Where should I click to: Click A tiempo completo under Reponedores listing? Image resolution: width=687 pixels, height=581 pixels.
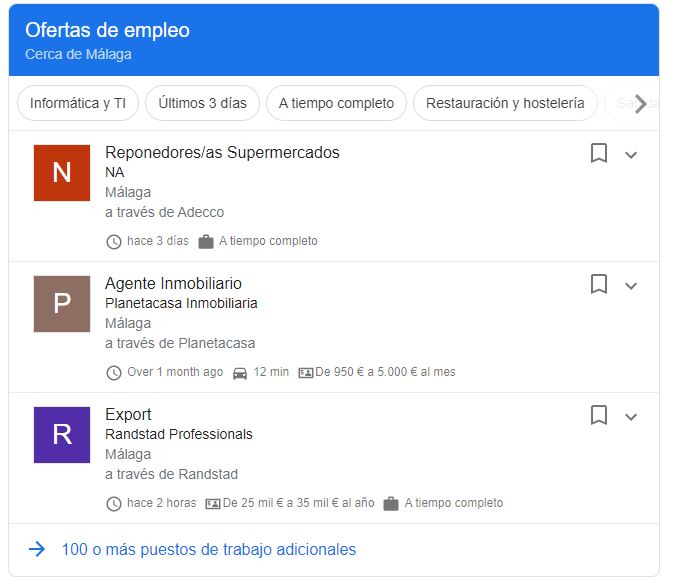pos(268,241)
